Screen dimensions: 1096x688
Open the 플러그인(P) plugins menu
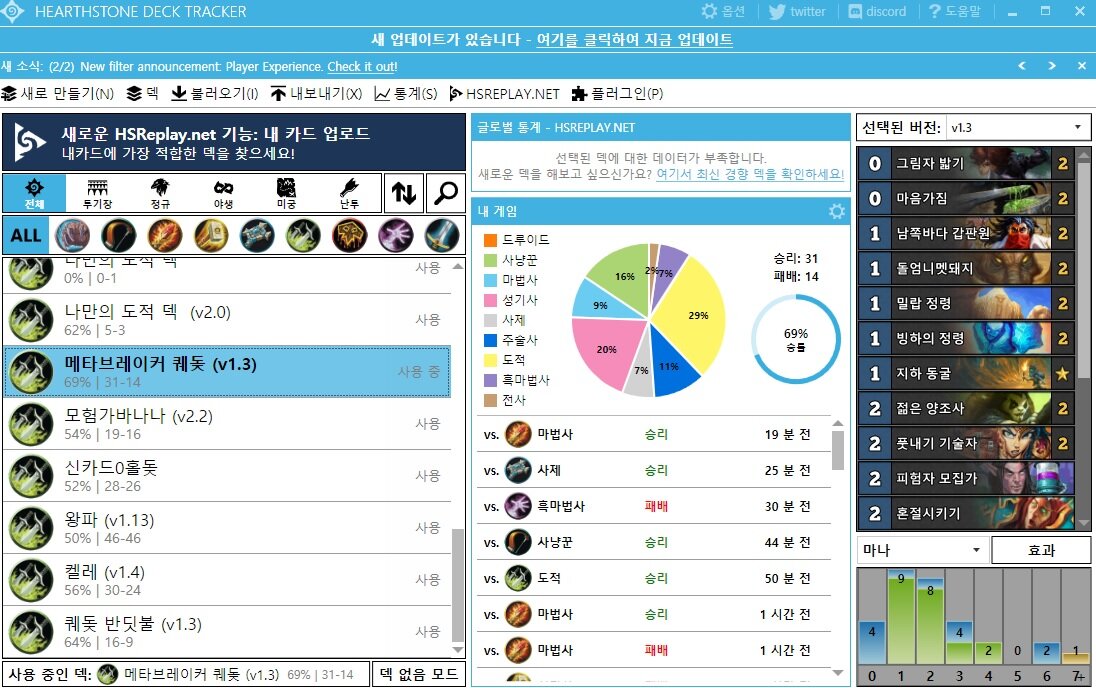coord(617,94)
